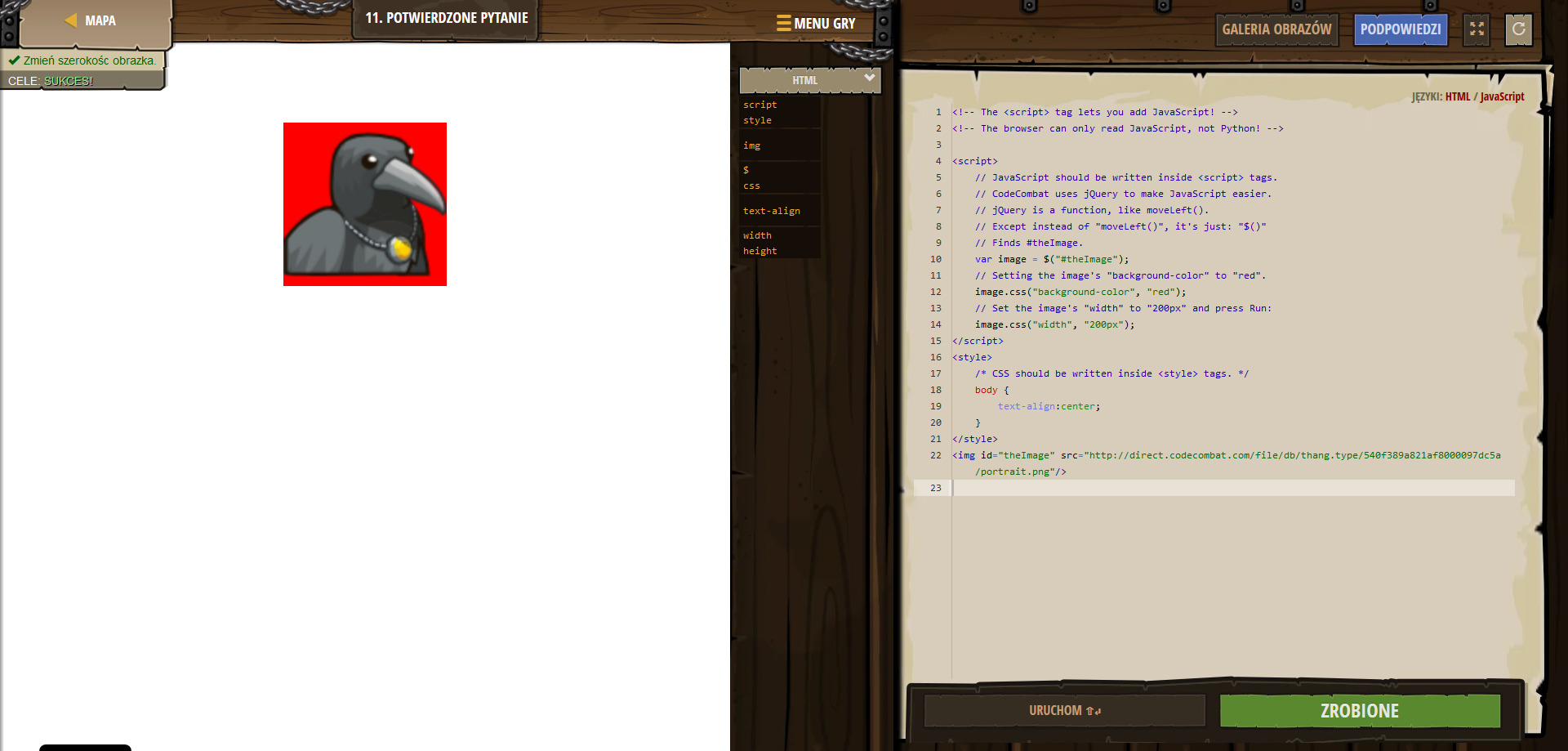Screen dimensions: 1568x751
Task: Click the Mapa back arrow icon
Action: pyautogui.click(x=71, y=20)
